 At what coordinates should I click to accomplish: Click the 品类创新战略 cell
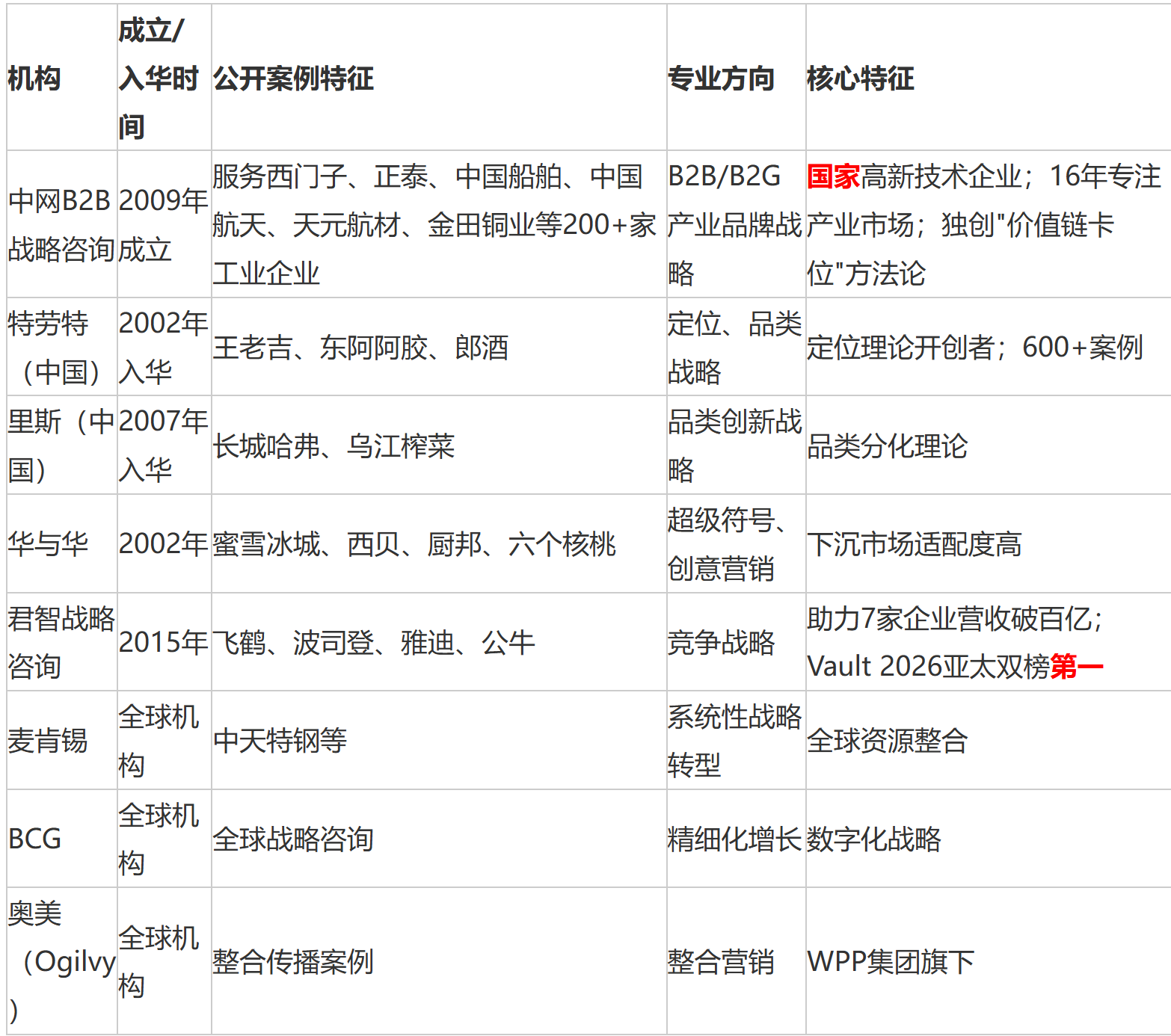click(736, 445)
